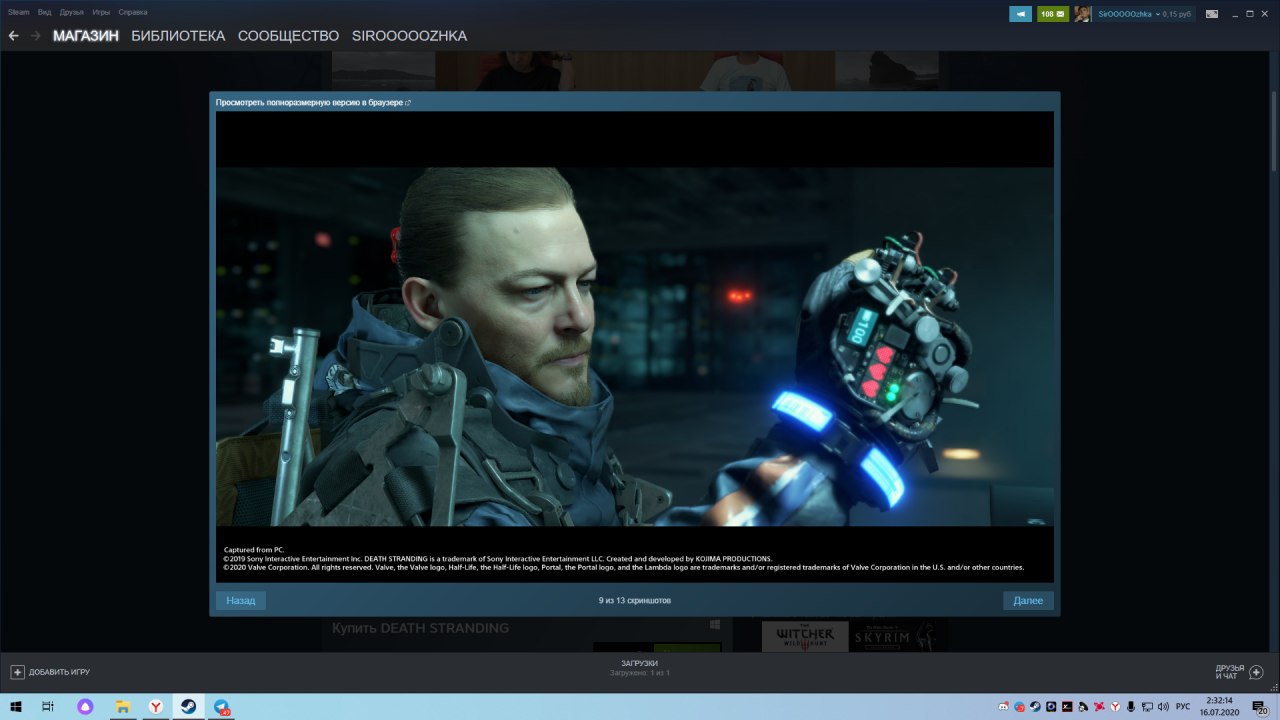Viewport: 1280px width, 720px height.
Task: Go forward with the right arrow
Action: [36, 35]
